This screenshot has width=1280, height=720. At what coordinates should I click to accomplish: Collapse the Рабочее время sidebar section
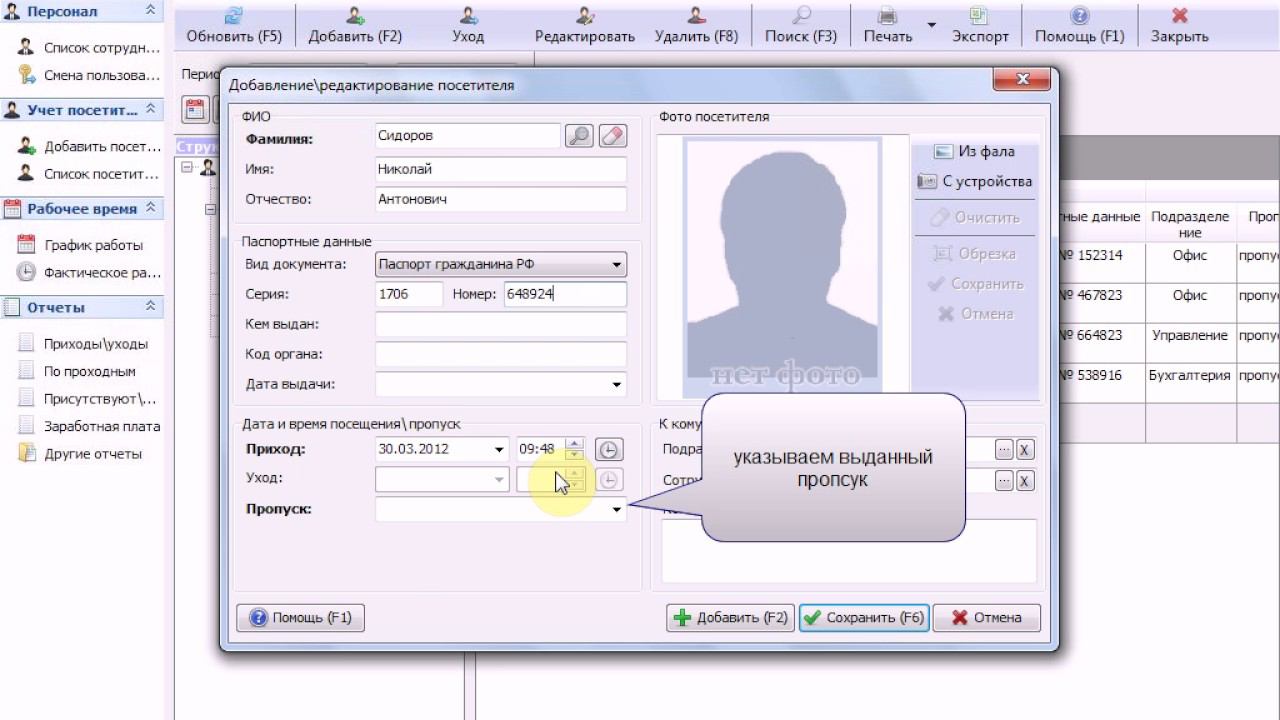(151, 208)
